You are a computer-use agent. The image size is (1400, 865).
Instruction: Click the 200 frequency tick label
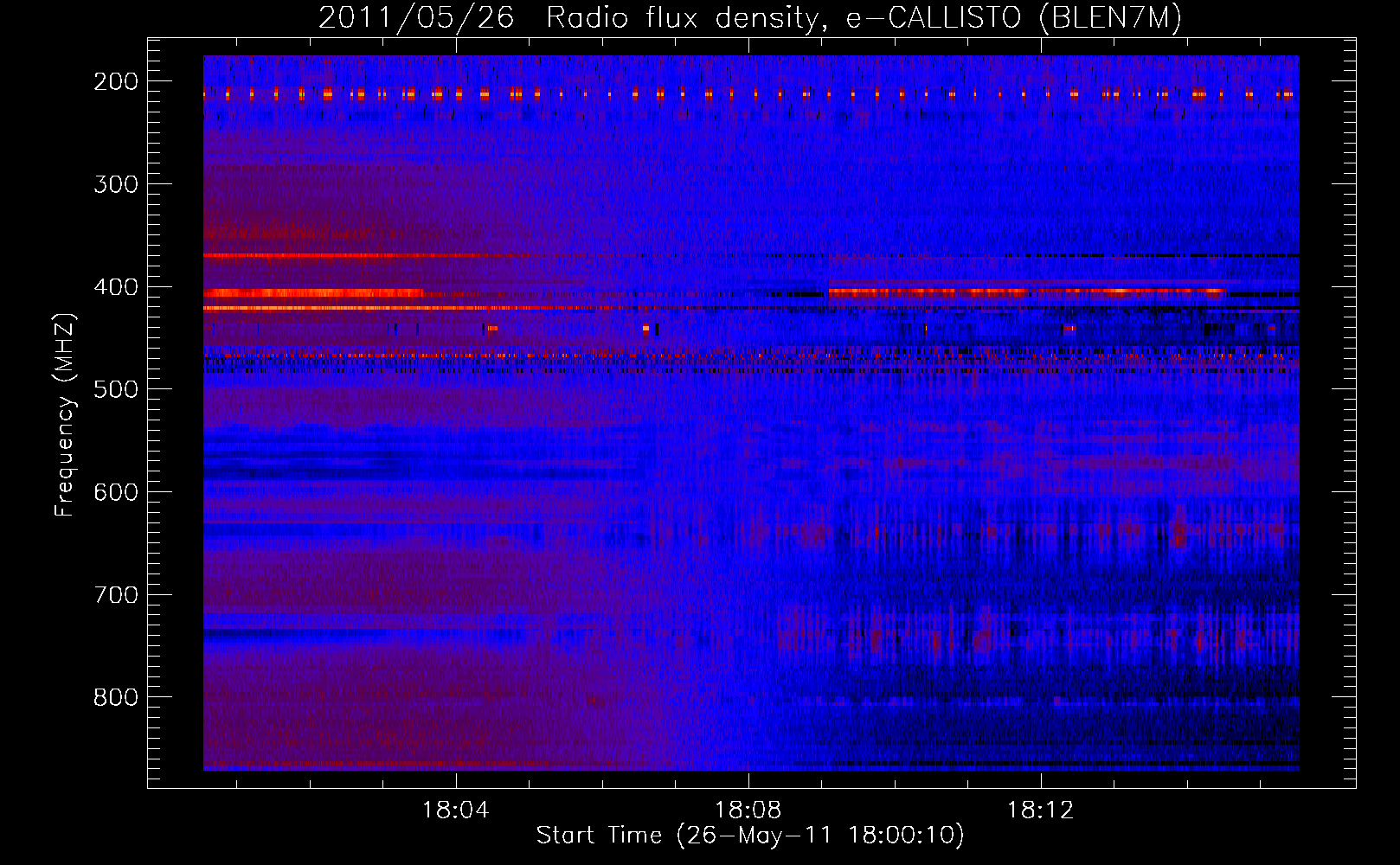pyautogui.click(x=115, y=81)
